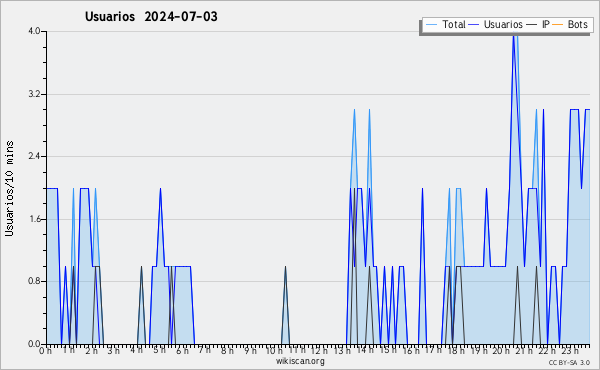Click the 4 h x-axis label
The width and height of the screenshot is (600, 370).
tap(136, 350)
